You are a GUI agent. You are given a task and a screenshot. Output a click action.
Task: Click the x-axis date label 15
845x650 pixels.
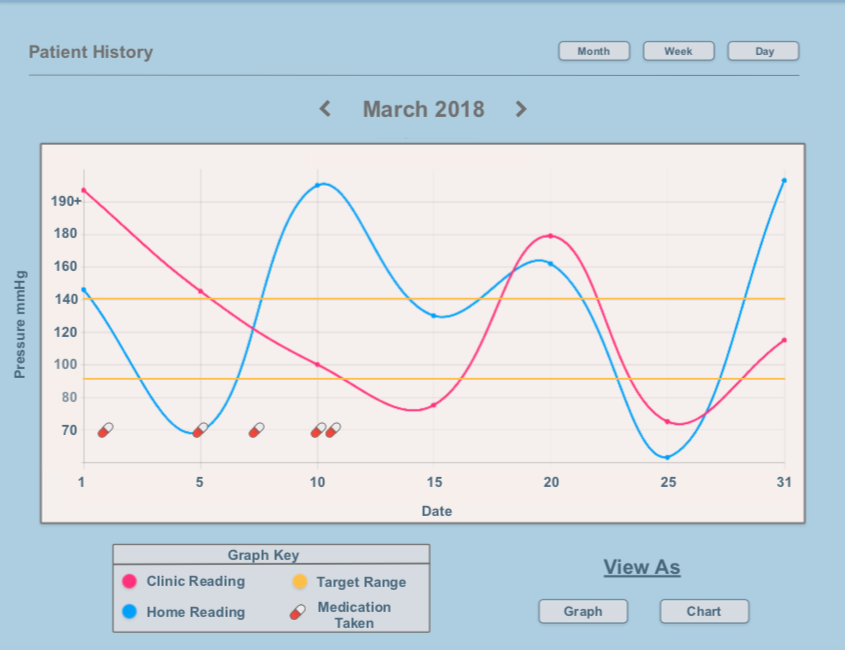coord(434,482)
